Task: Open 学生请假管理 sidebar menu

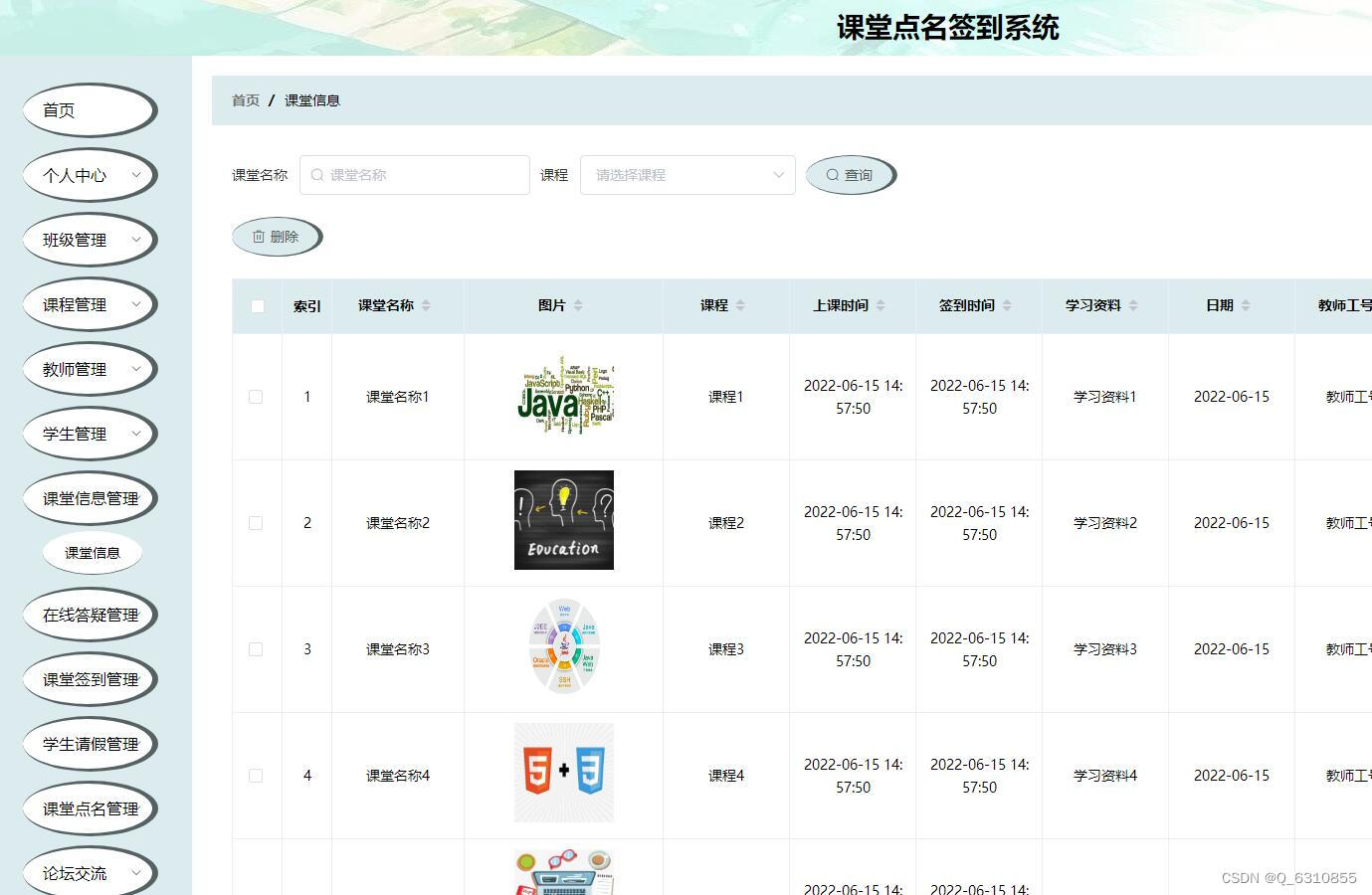Action: (x=90, y=744)
